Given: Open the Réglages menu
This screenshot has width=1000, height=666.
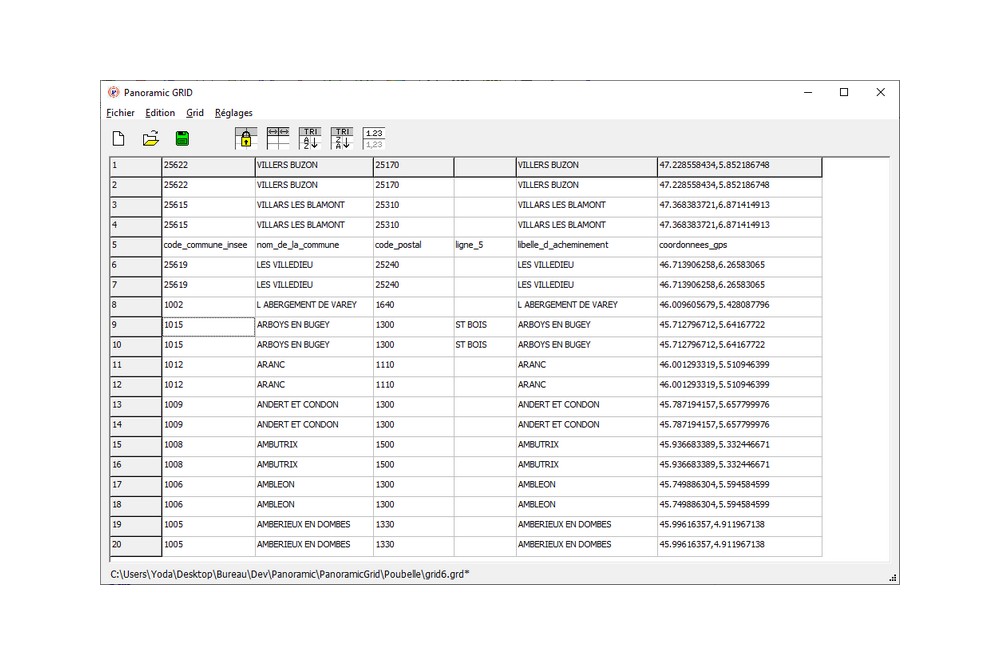Looking at the screenshot, I should coord(233,113).
